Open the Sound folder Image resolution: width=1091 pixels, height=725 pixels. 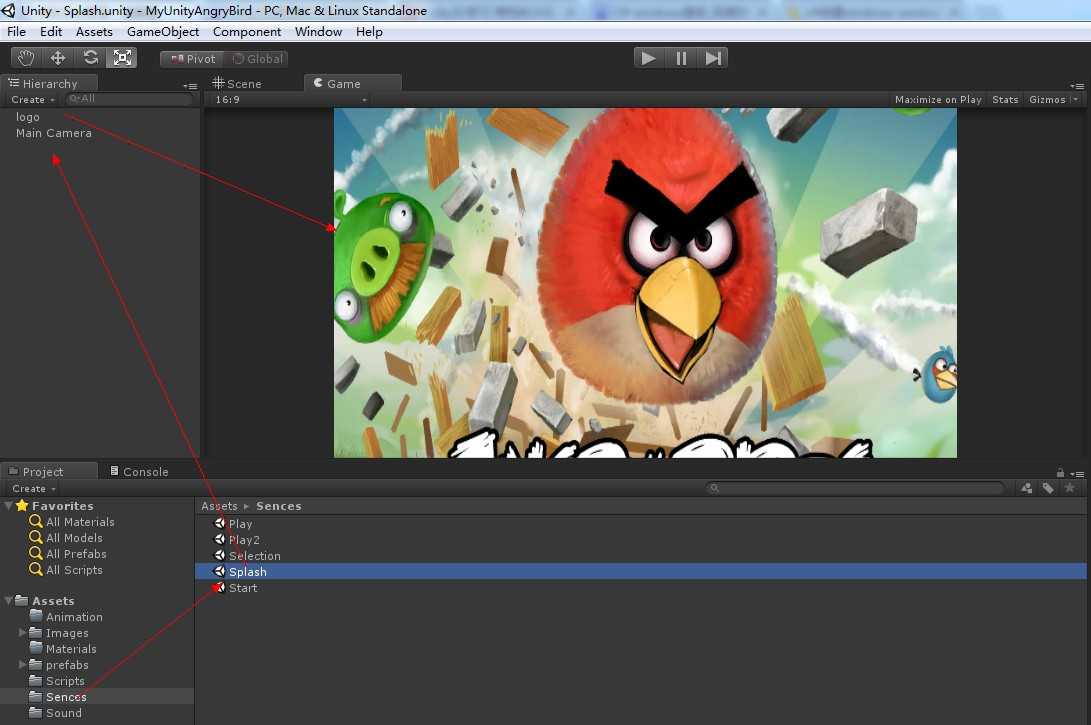point(63,713)
